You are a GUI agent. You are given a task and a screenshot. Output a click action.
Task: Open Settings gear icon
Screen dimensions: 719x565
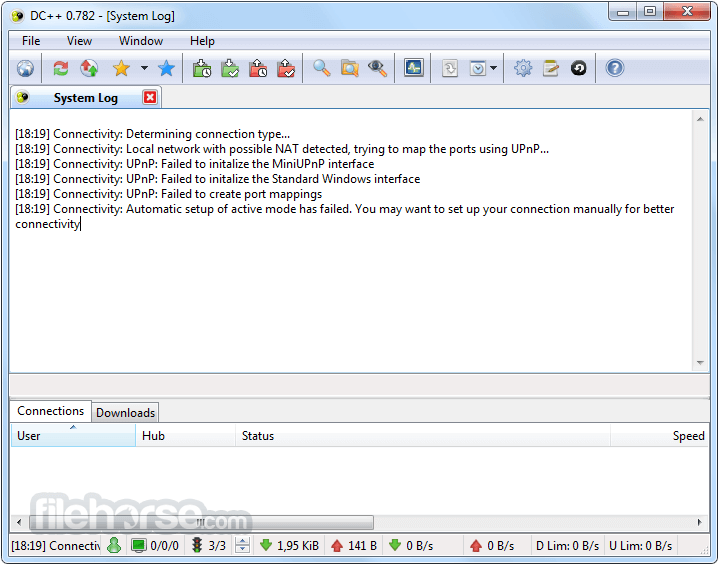[523, 69]
